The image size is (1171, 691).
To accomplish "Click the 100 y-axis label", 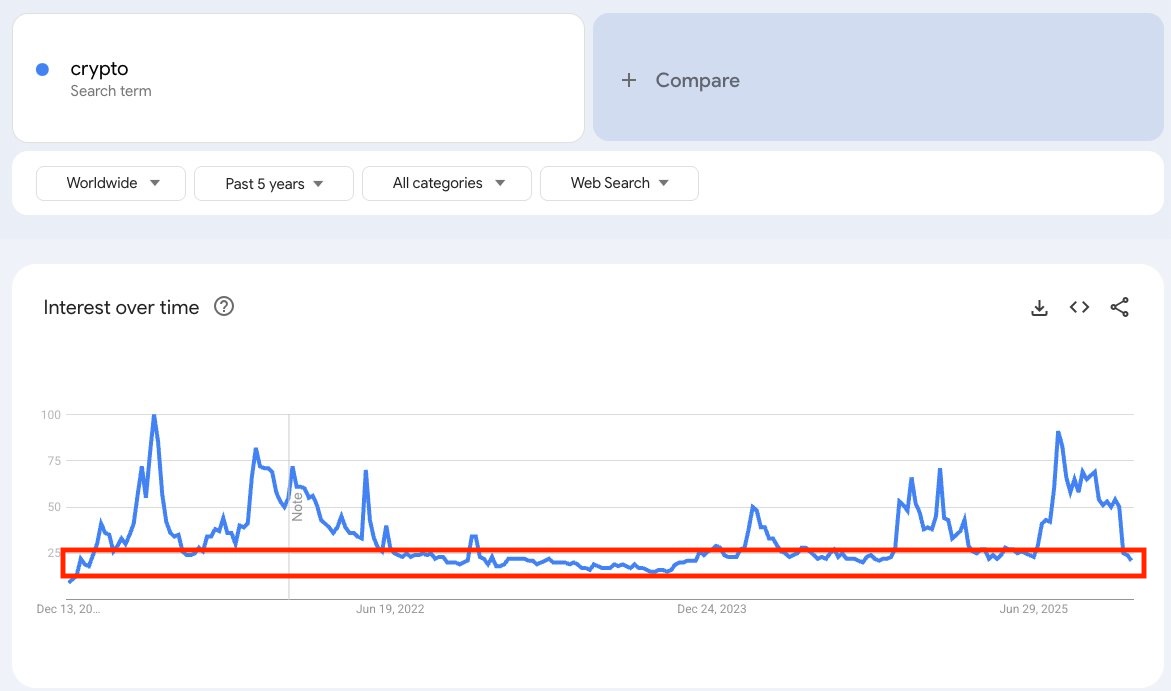I will [x=51, y=415].
